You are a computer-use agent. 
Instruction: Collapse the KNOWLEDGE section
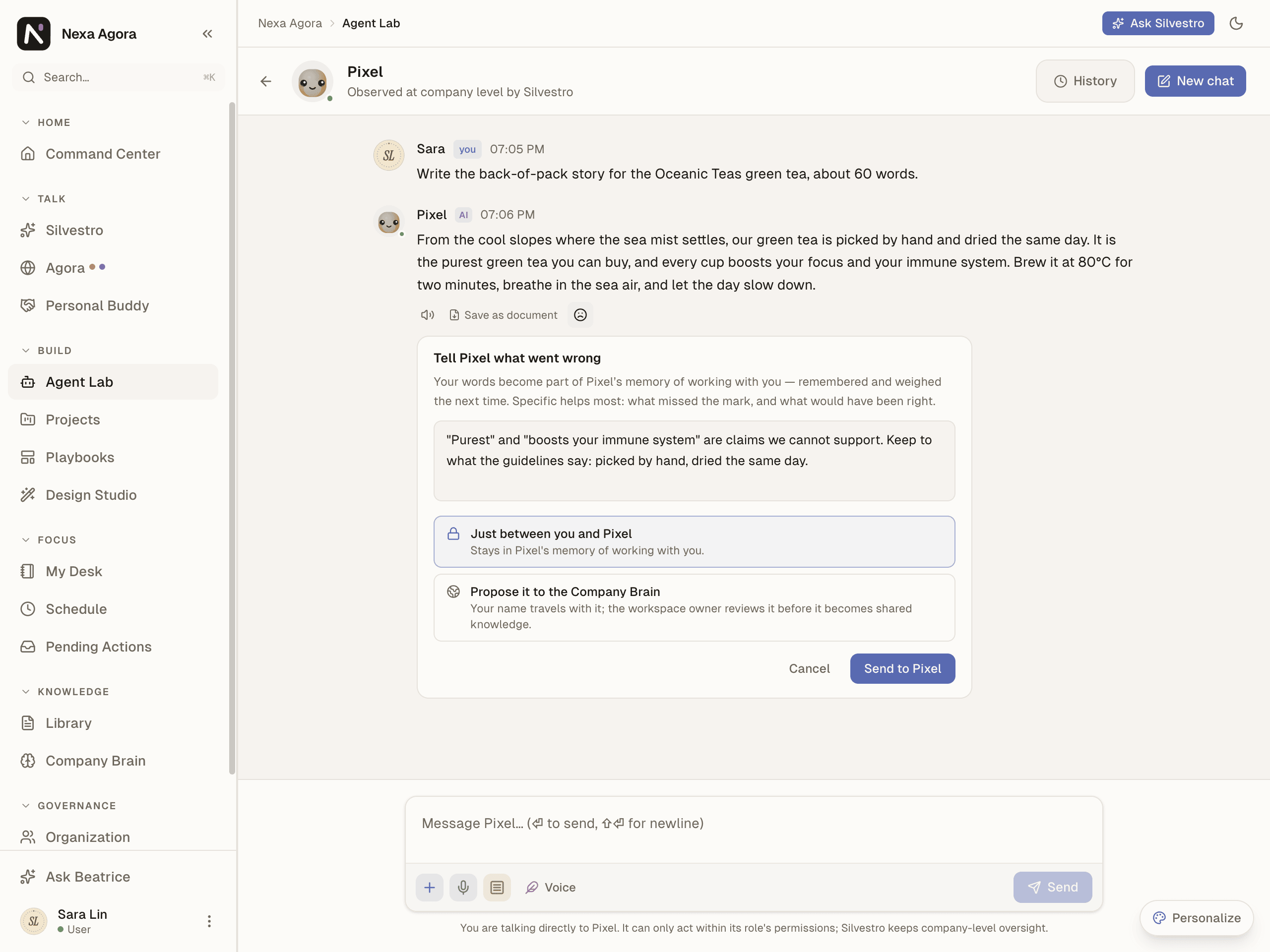pos(65,692)
